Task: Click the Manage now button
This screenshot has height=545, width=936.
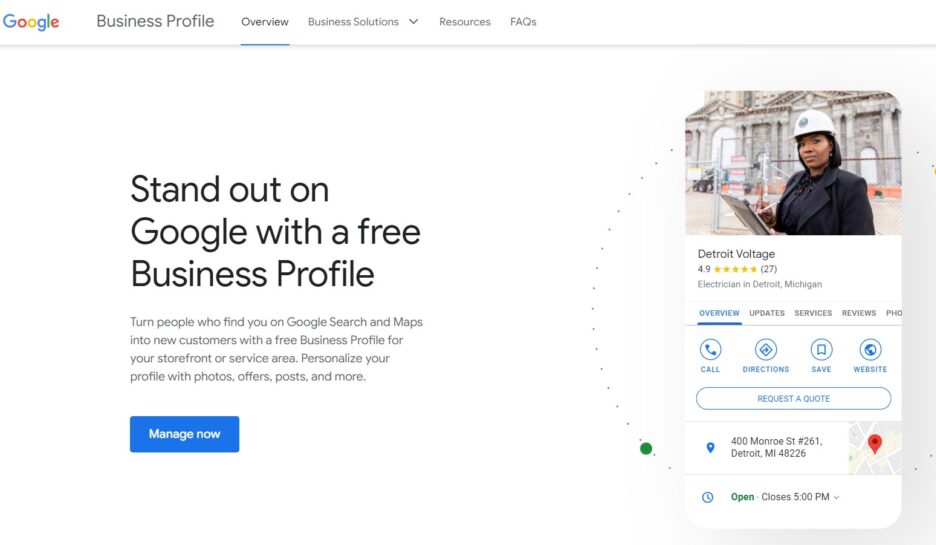Action: pyautogui.click(x=184, y=434)
